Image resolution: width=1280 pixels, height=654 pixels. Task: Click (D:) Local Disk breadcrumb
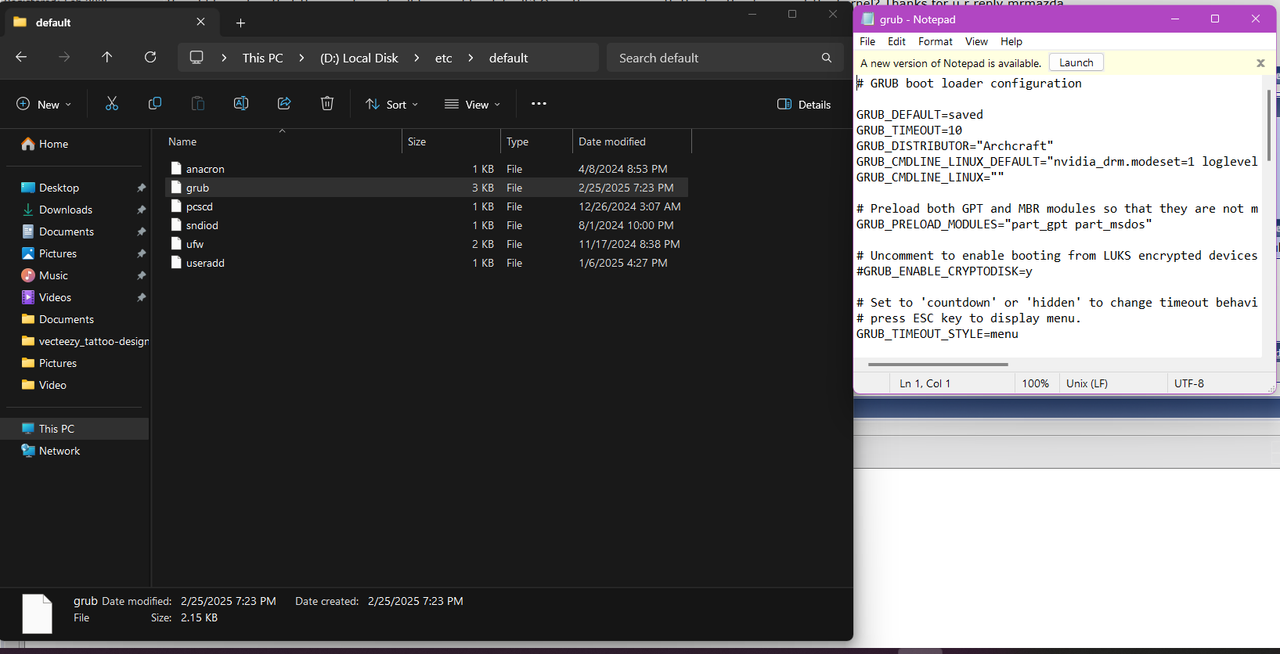tap(359, 58)
